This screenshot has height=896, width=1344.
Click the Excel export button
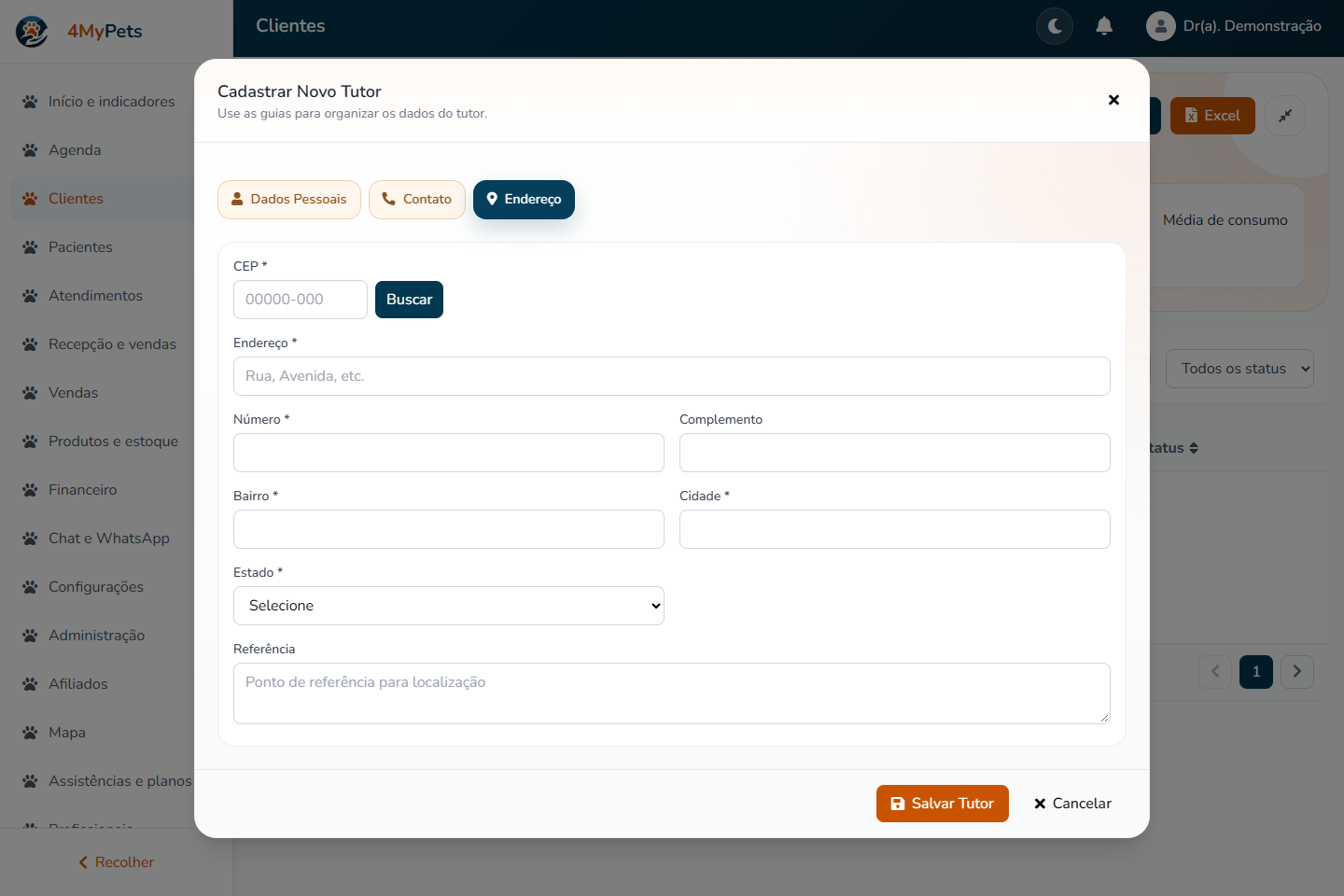click(1212, 116)
